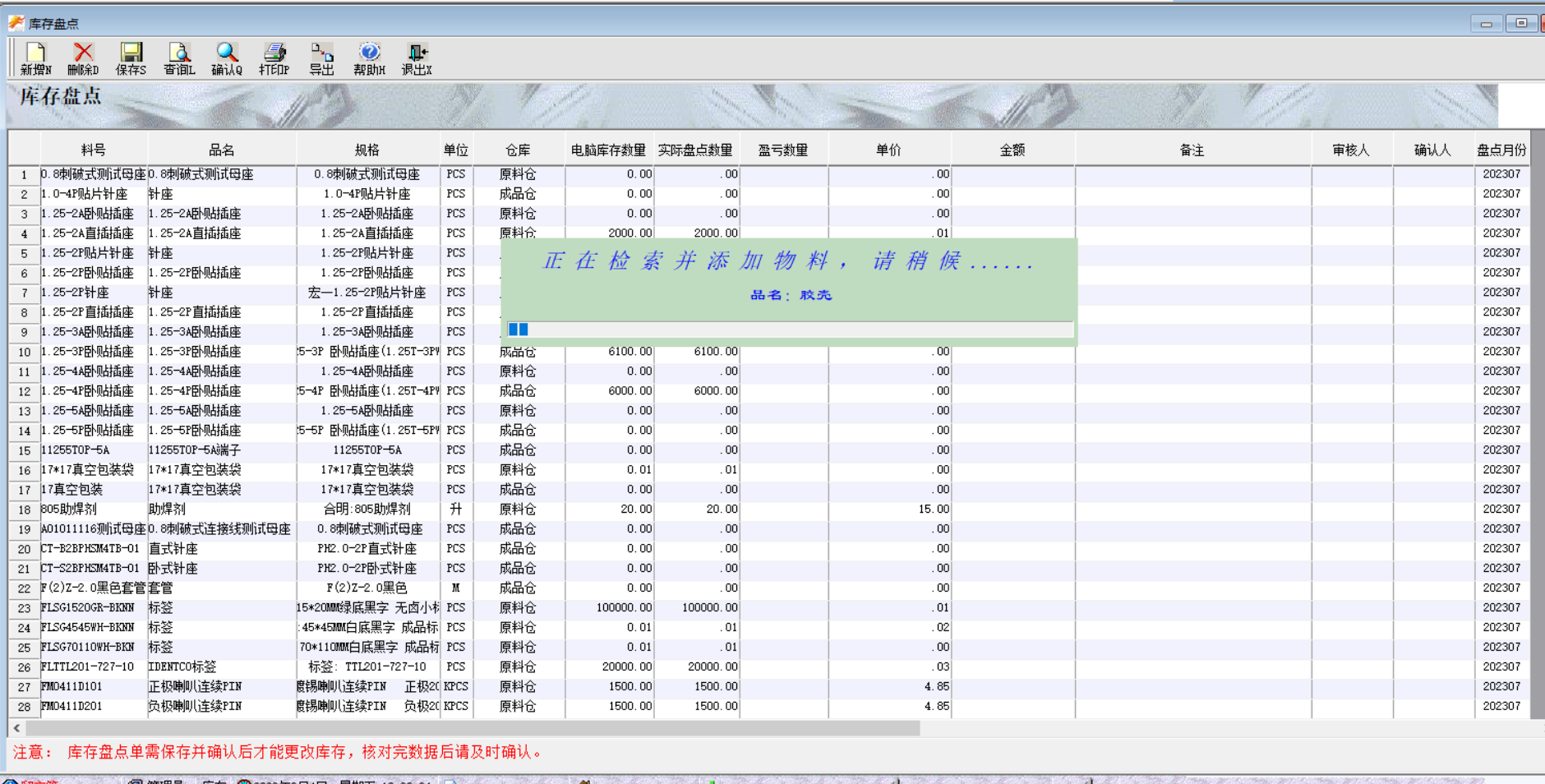
Task: Click the 确认Q confirm icon
Action: point(227,59)
